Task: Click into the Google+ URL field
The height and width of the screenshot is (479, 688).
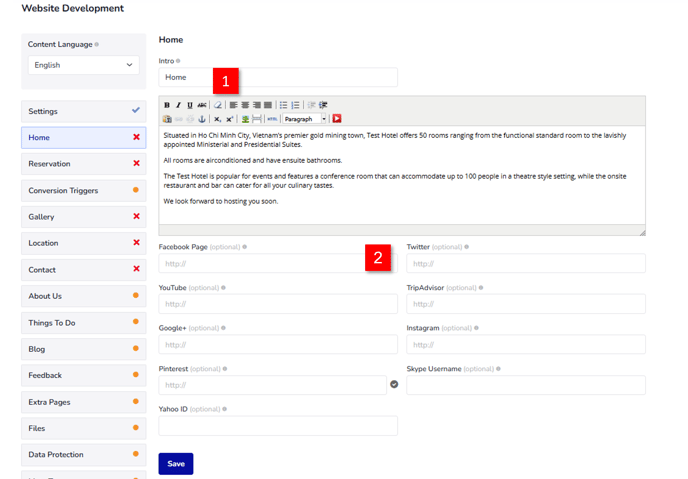Action: (278, 345)
